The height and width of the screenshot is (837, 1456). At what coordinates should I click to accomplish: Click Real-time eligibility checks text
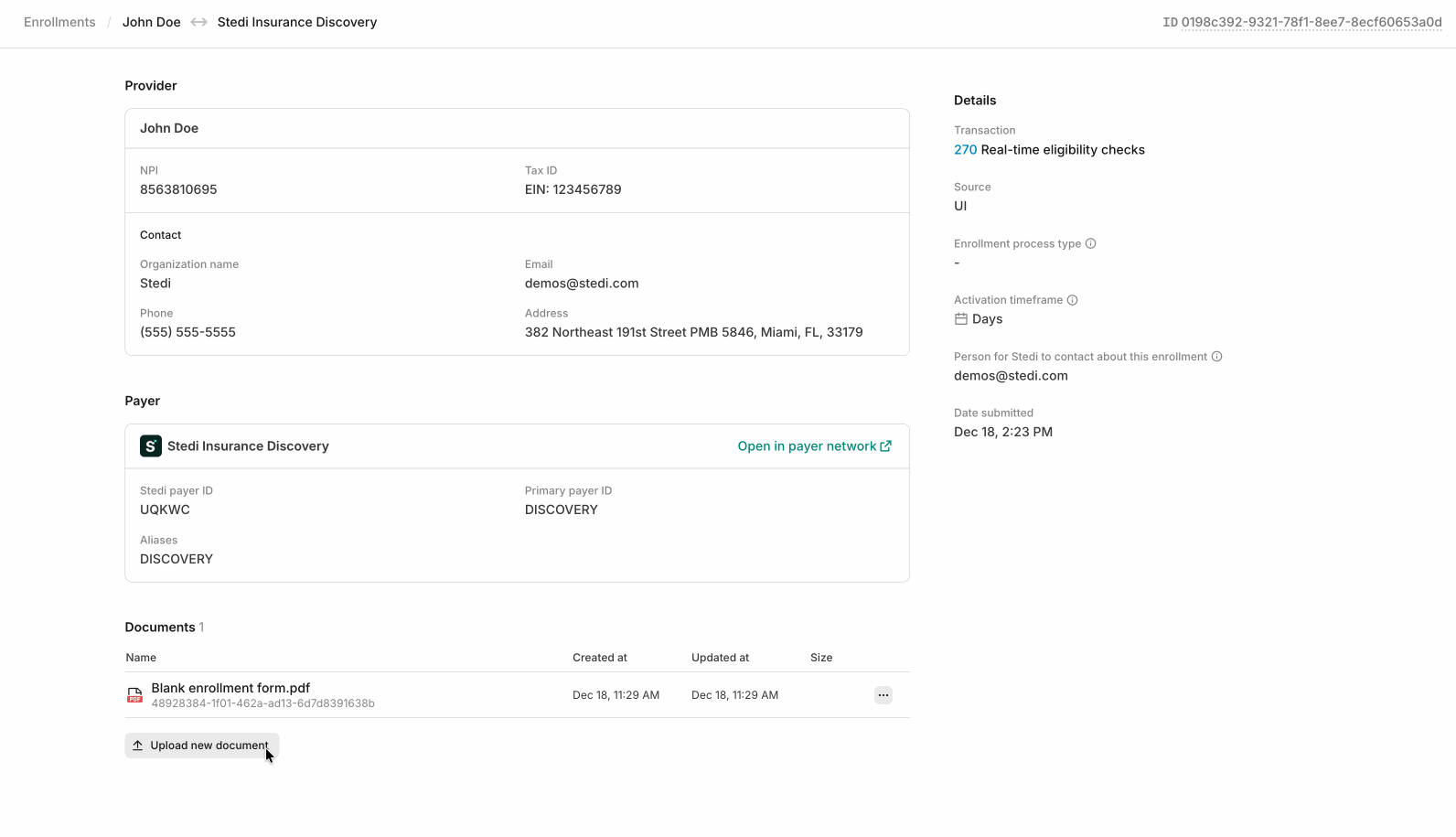1063,150
